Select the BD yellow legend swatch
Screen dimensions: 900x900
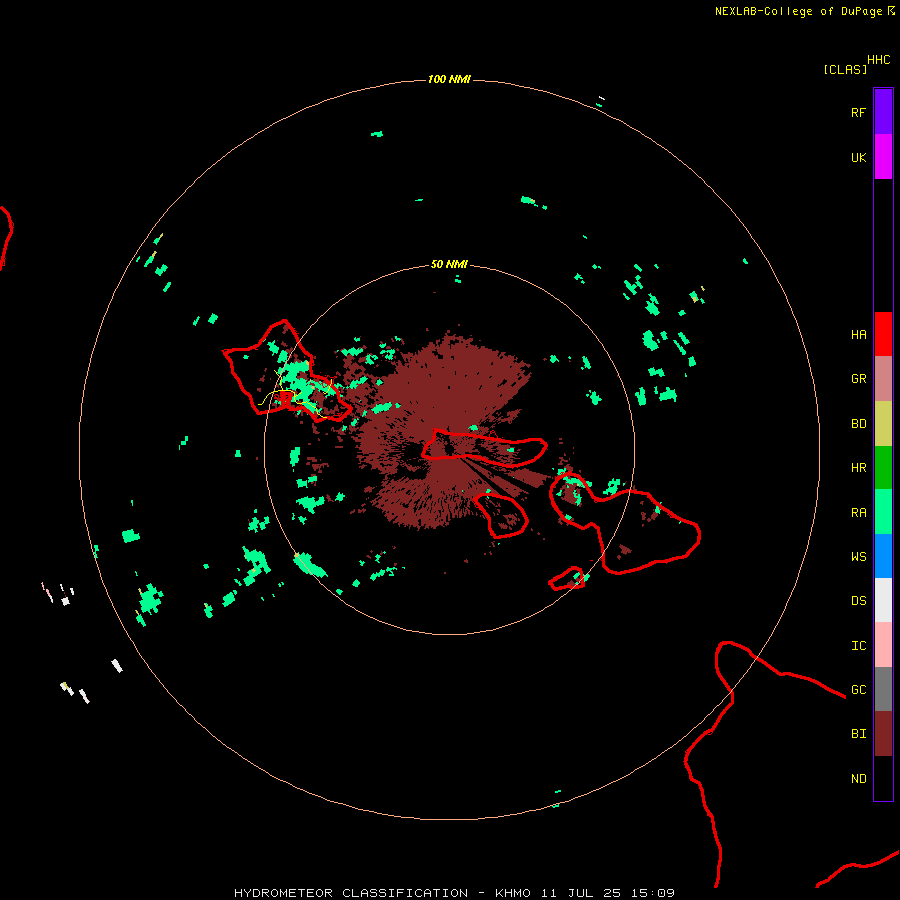click(883, 424)
